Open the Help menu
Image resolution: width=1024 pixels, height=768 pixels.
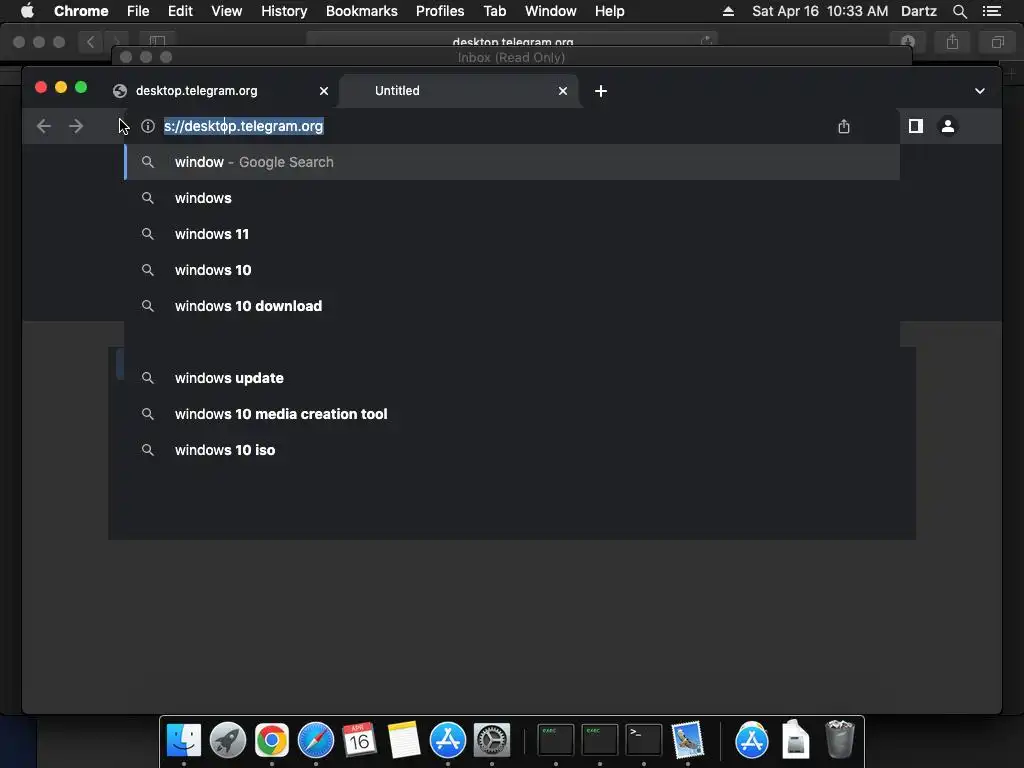pyautogui.click(x=609, y=11)
